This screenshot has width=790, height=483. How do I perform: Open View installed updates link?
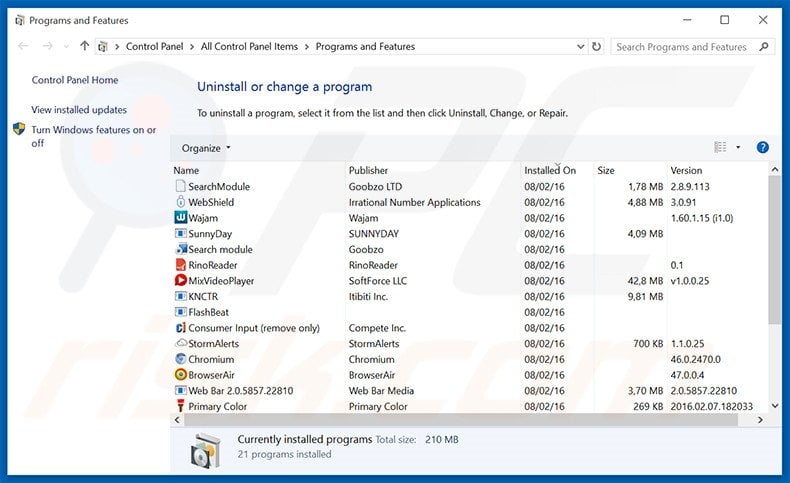tap(79, 109)
